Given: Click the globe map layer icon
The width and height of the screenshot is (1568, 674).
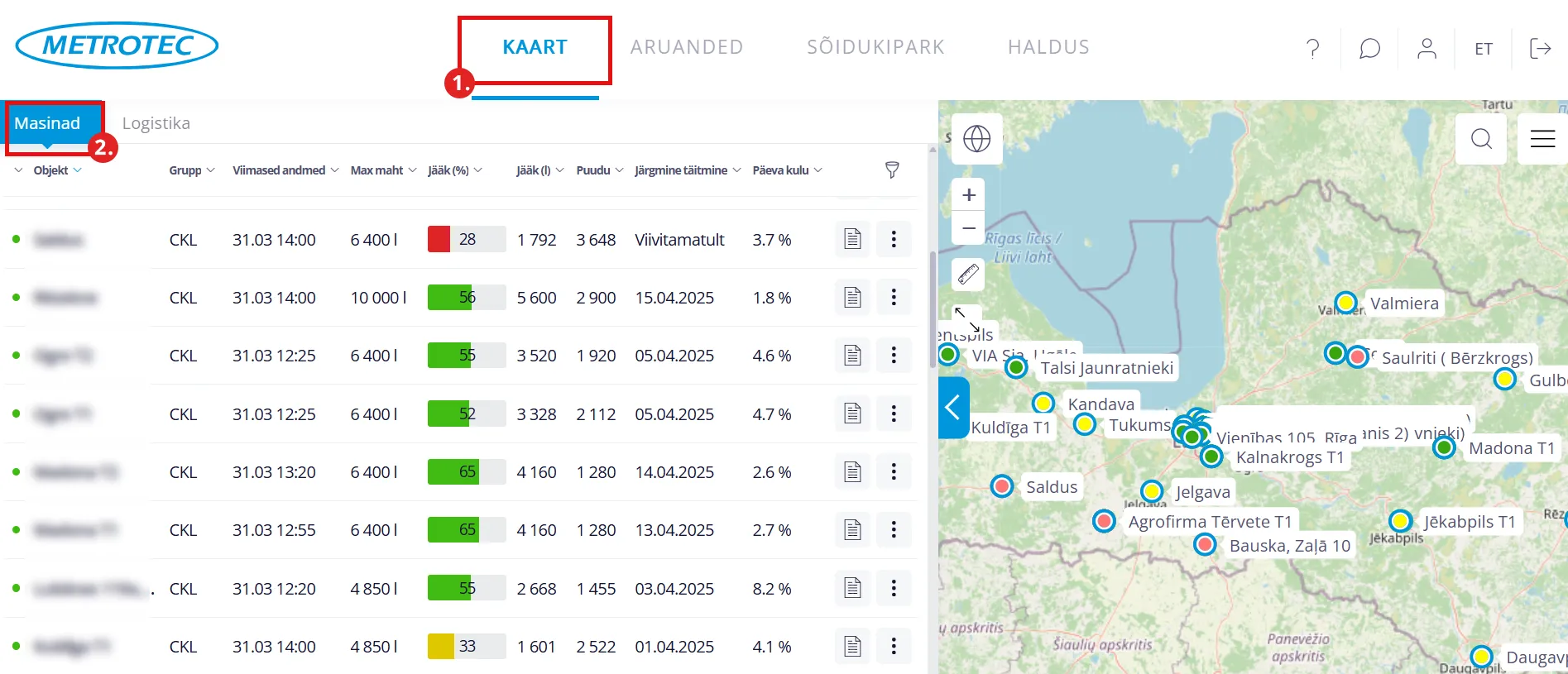Looking at the screenshot, I should tap(976, 139).
